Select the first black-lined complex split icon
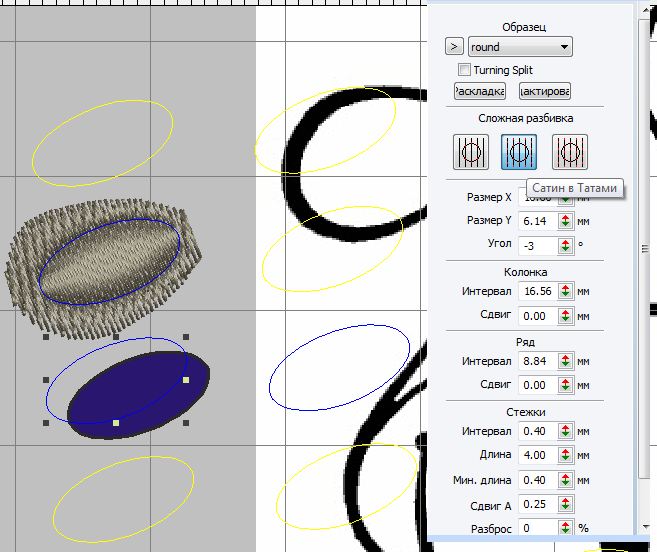This screenshot has height=552, width=657. (472, 152)
